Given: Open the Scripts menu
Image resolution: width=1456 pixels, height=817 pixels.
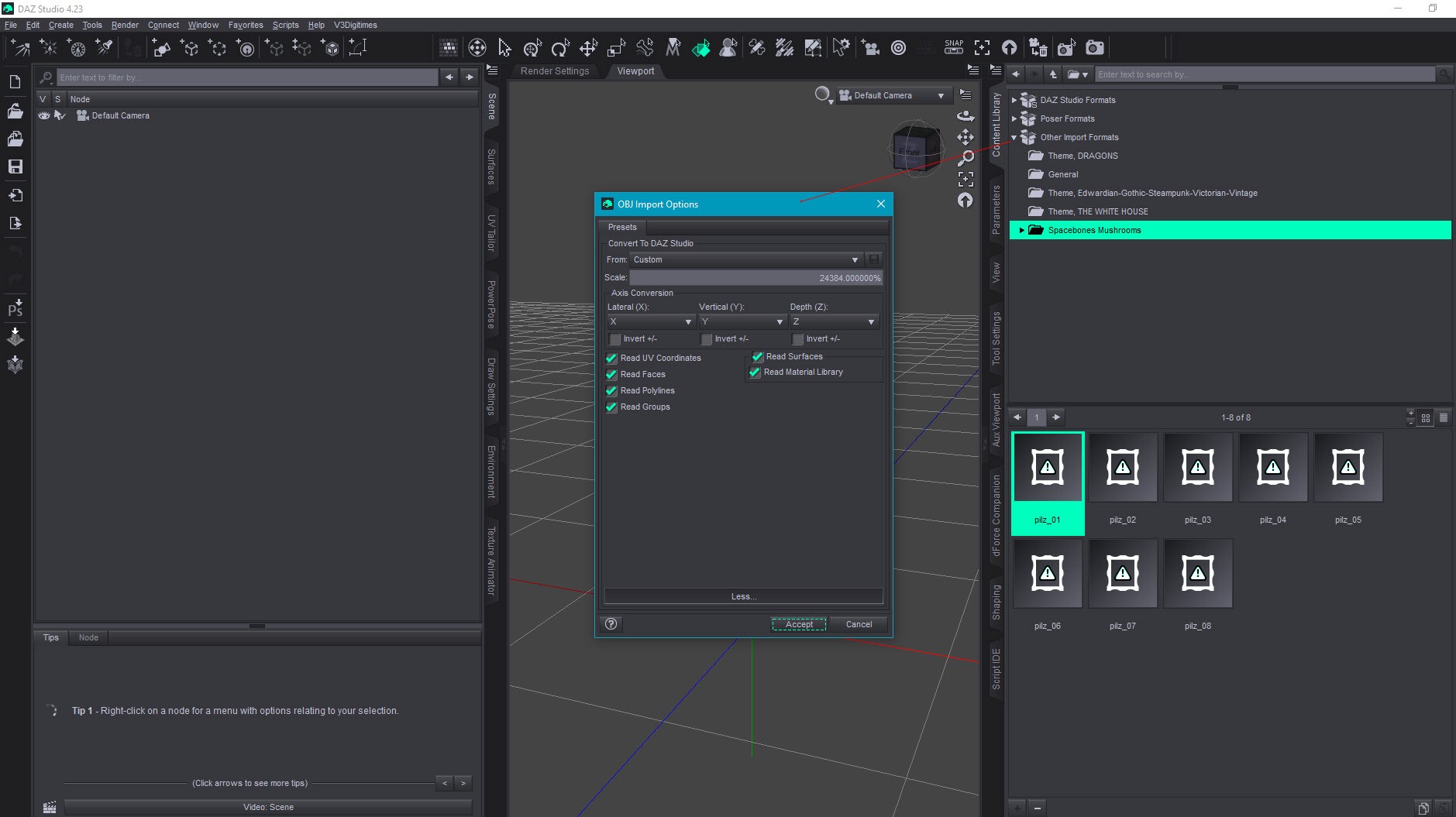Looking at the screenshot, I should pyautogui.click(x=285, y=25).
